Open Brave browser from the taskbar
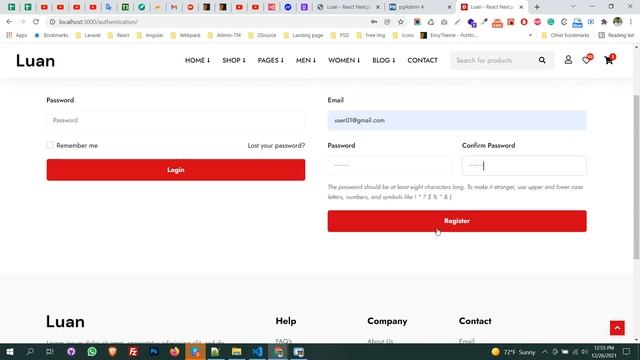This screenshot has height=360, width=640. 113,351
